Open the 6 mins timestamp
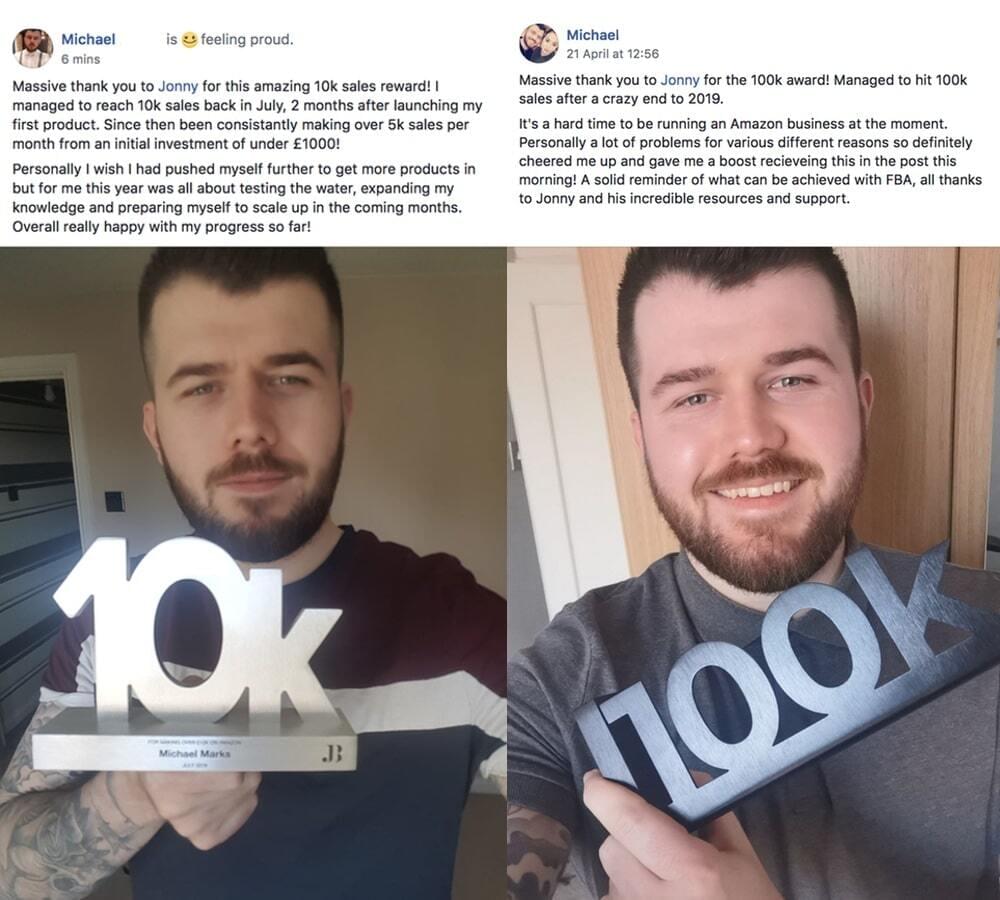The height and width of the screenshot is (900, 1000). tap(80, 59)
